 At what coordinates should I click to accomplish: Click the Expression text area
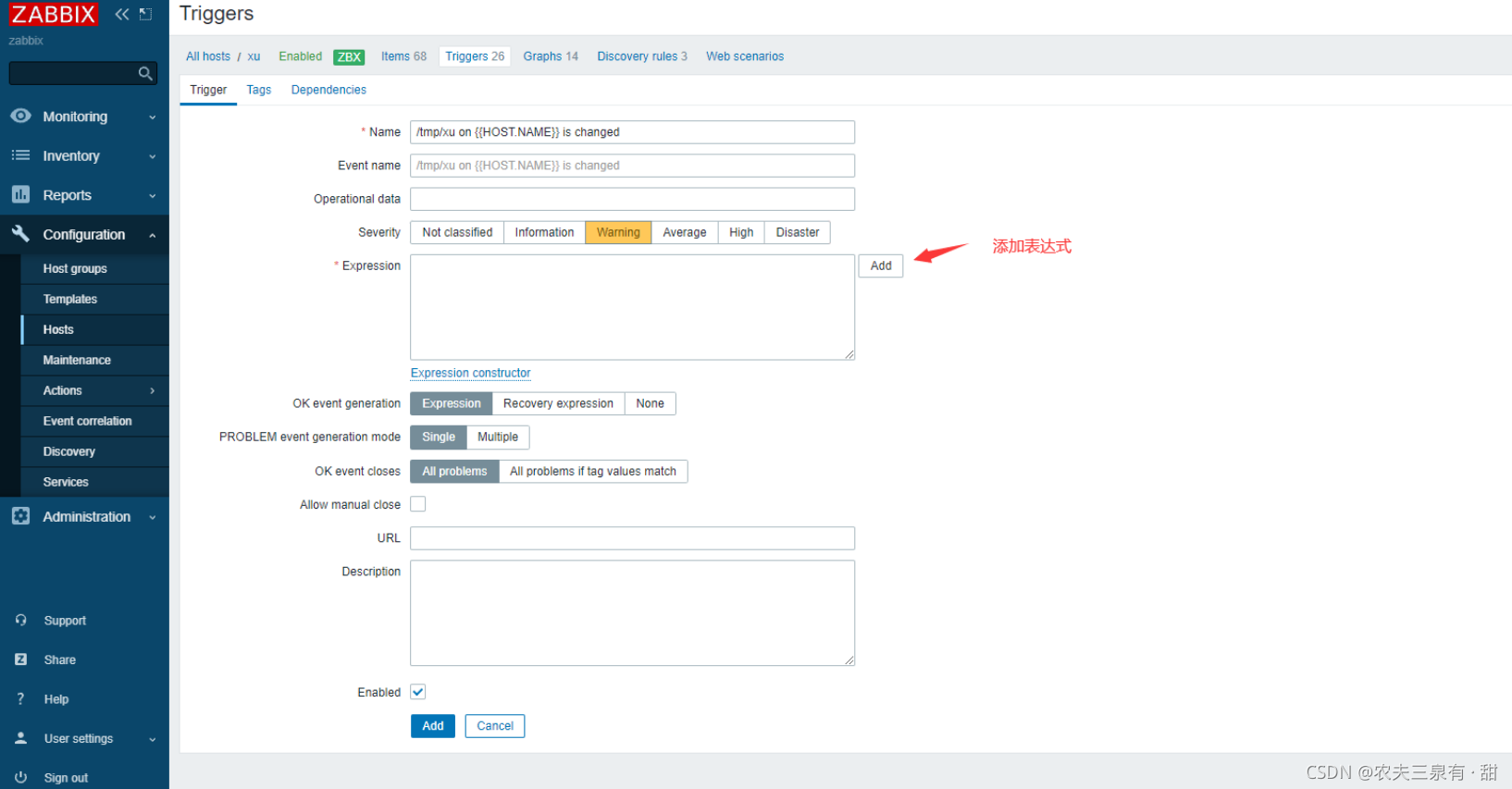tap(632, 307)
